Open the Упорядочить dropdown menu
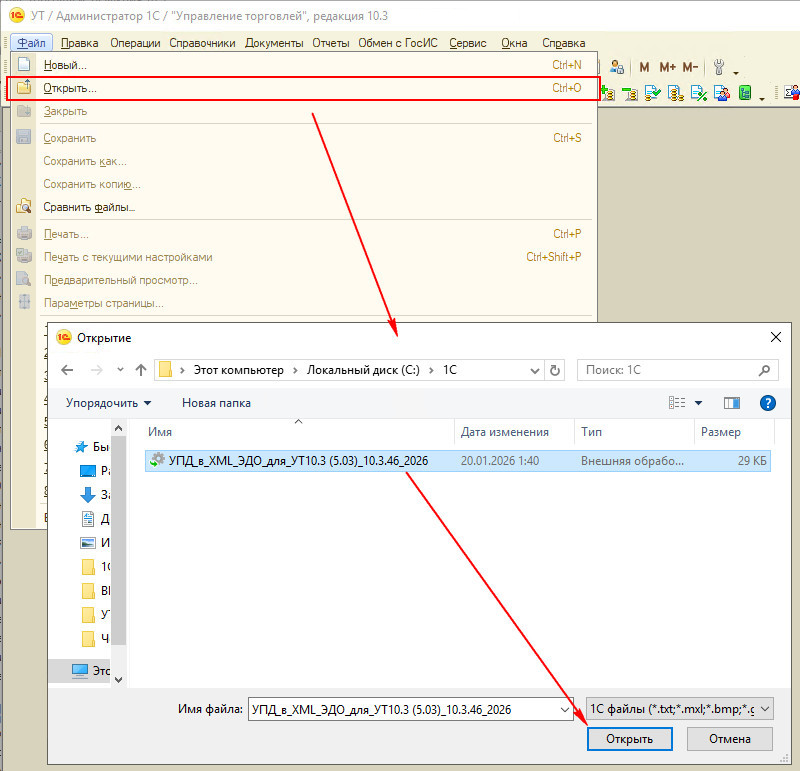 (102, 403)
